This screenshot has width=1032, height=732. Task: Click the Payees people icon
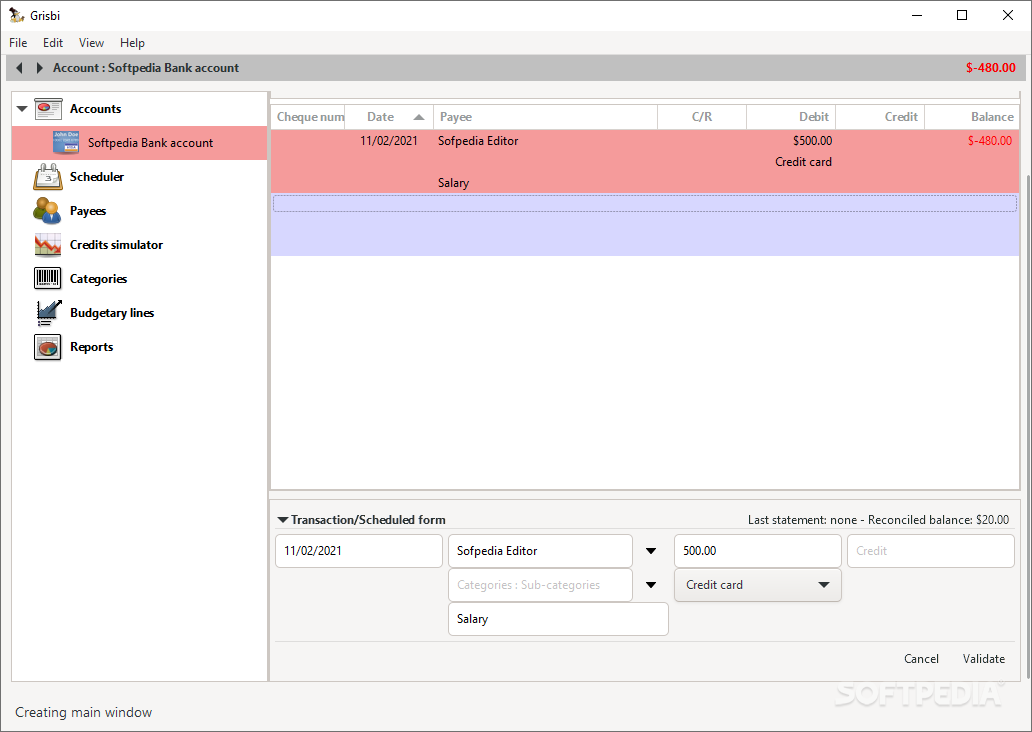point(47,211)
